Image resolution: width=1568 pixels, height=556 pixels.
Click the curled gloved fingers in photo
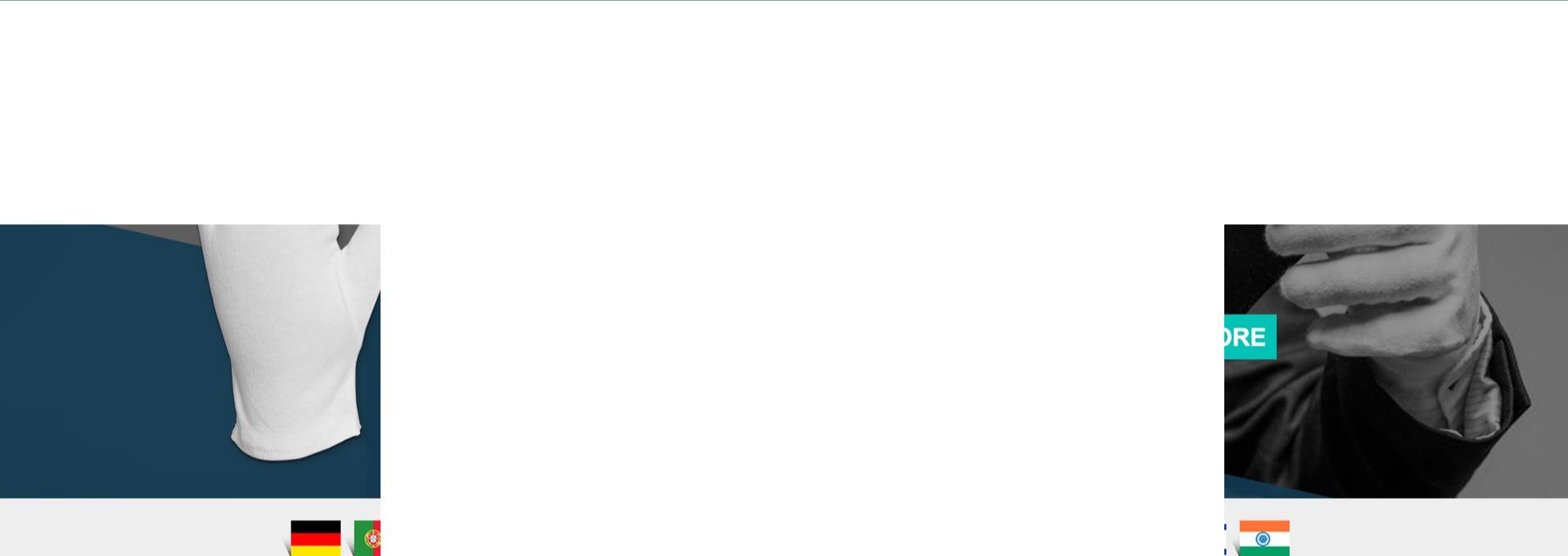click(1375, 286)
